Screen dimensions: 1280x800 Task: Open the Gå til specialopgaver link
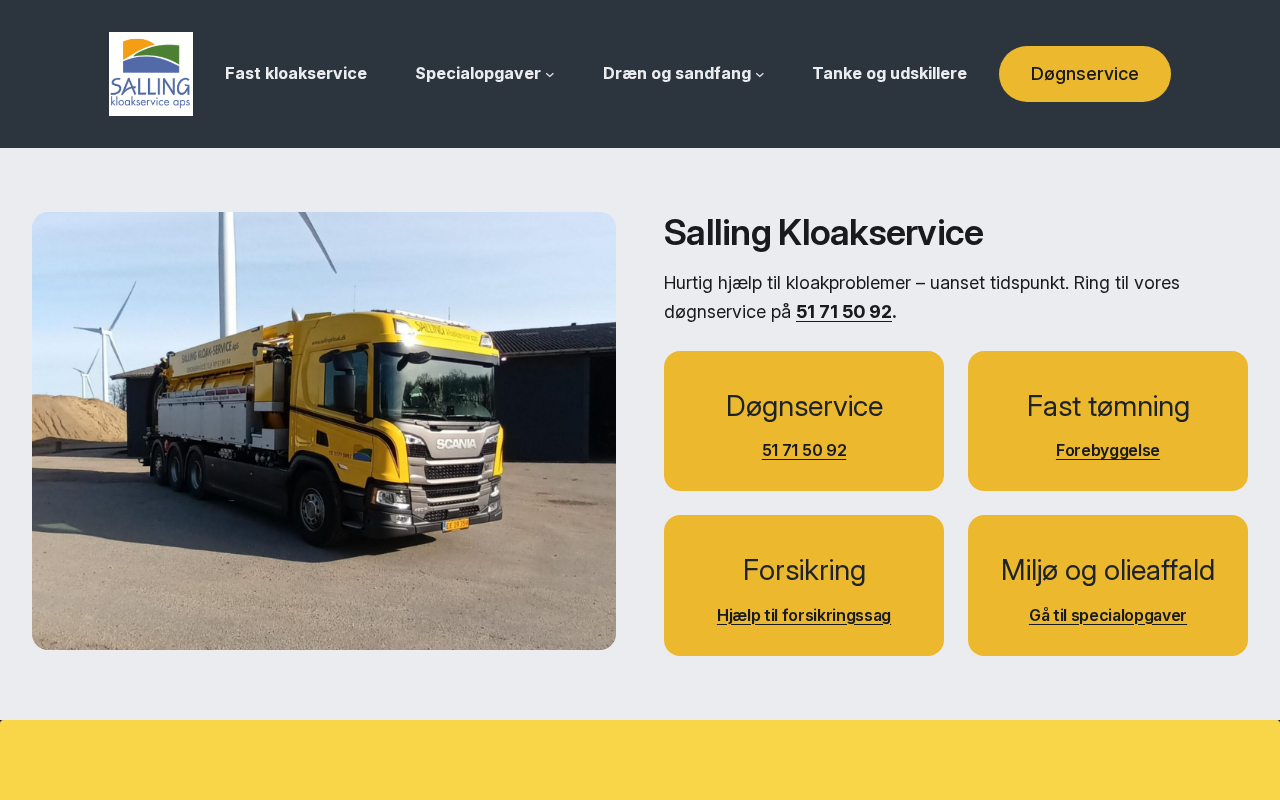click(1108, 615)
